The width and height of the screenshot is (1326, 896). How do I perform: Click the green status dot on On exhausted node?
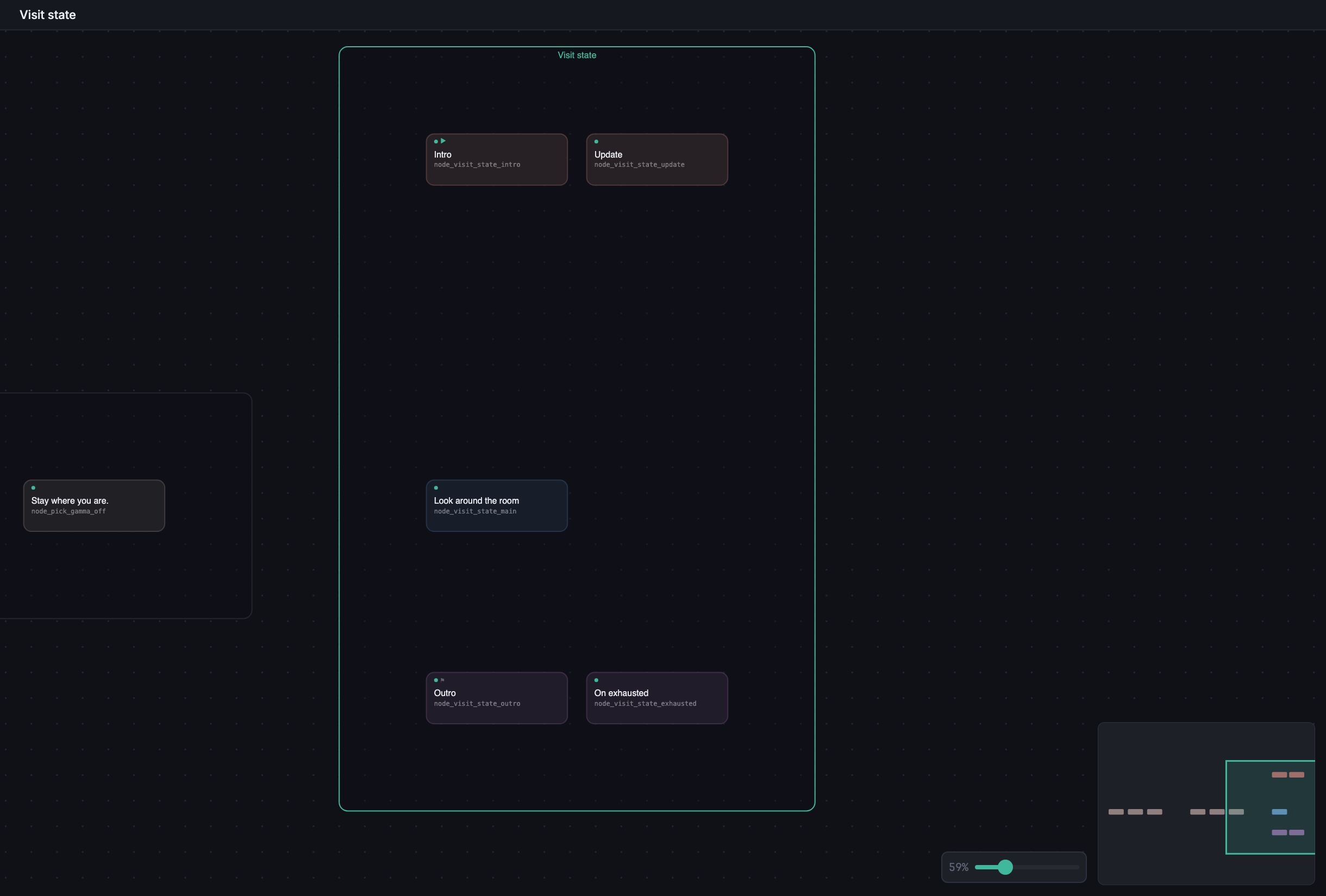(x=596, y=680)
